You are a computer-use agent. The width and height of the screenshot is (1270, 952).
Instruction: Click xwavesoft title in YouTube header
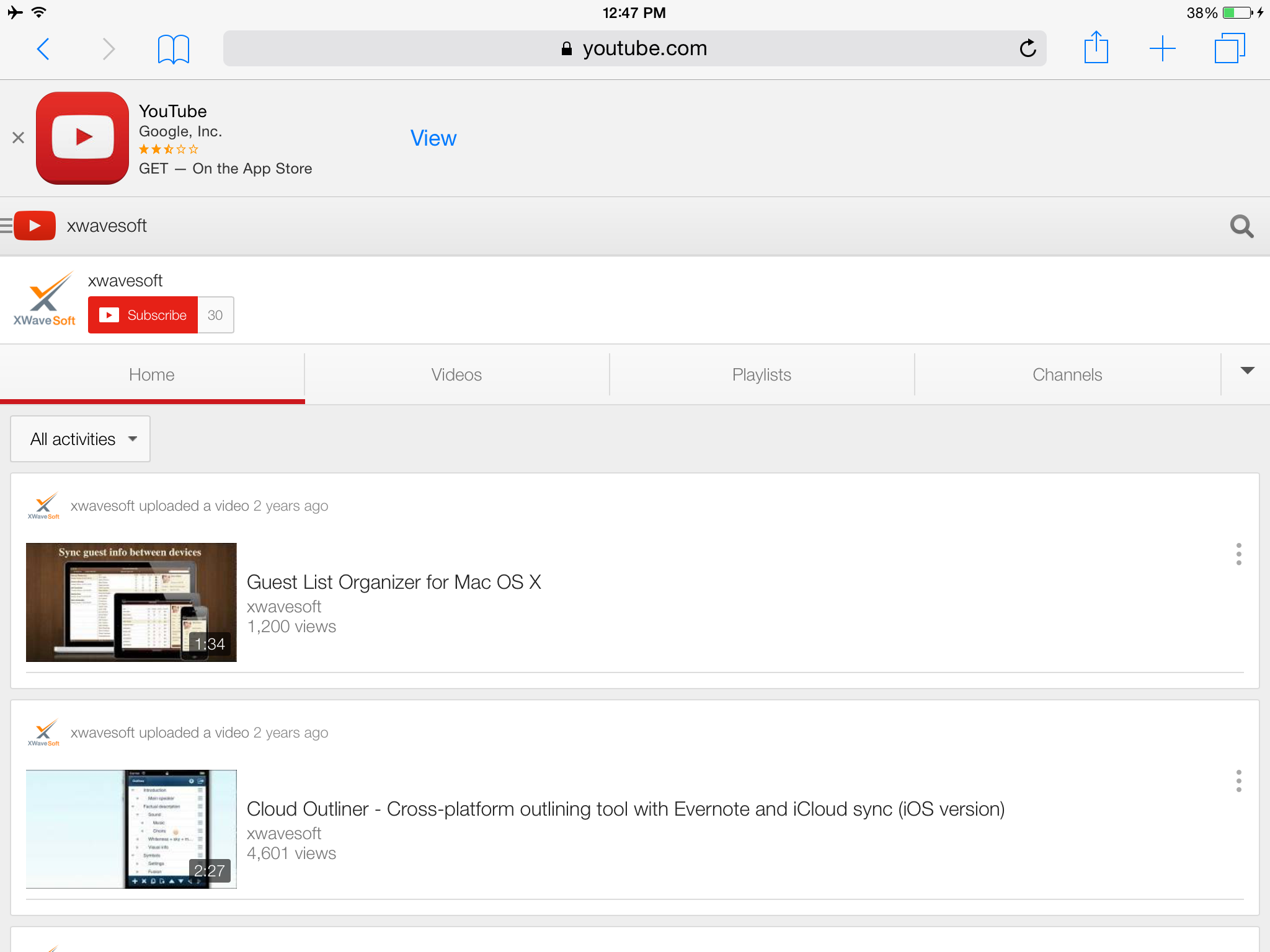pyautogui.click(x=107, y=226)
